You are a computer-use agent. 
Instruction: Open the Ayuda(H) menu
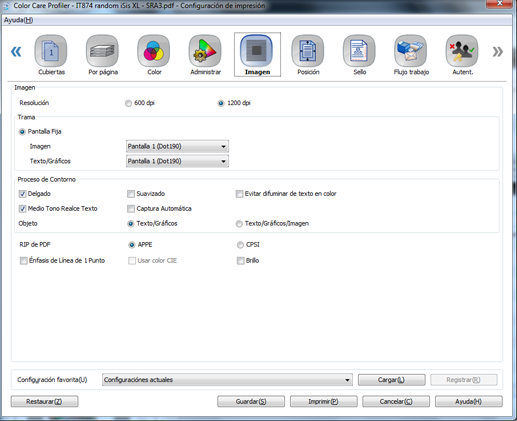pyautogui.click(x=18, y=20)
